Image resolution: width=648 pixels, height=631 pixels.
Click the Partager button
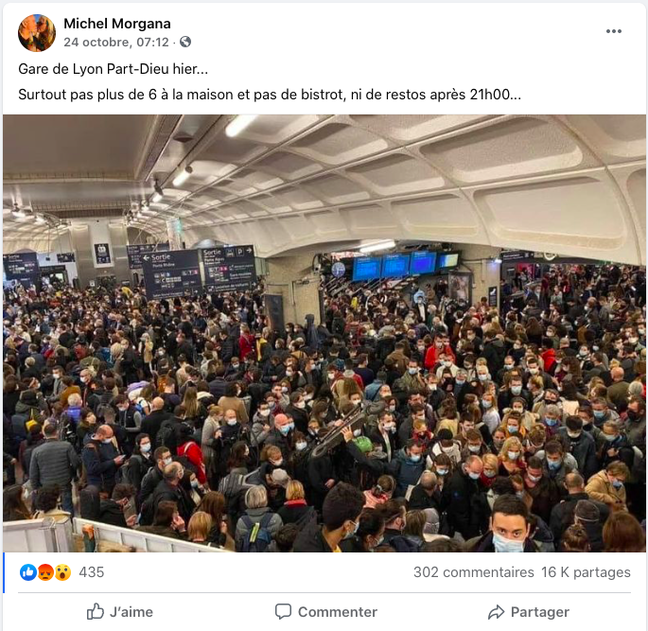[529, 612]
